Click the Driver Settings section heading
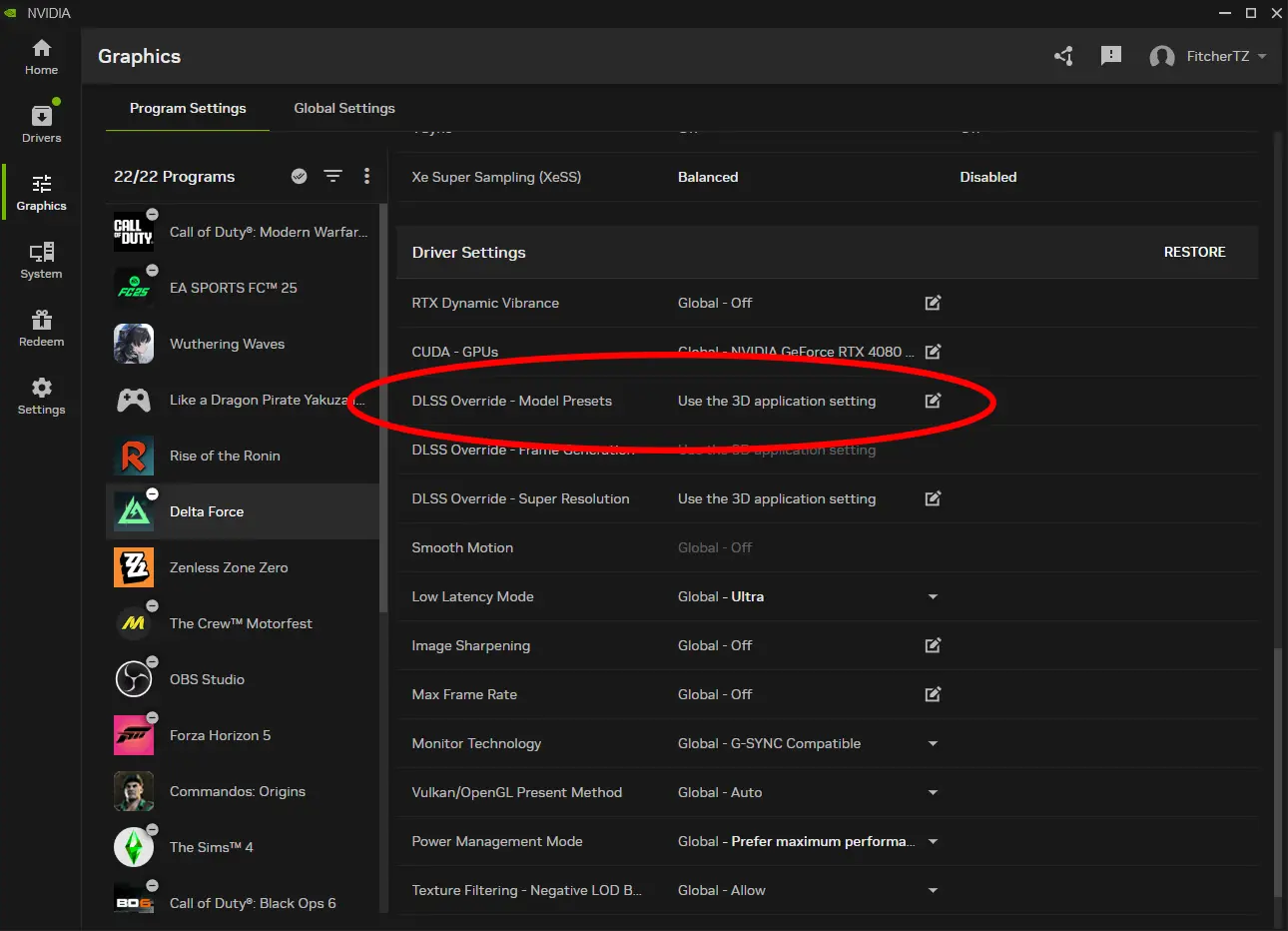The width and height of the screenshot is (1288, 931). (468, 252)
